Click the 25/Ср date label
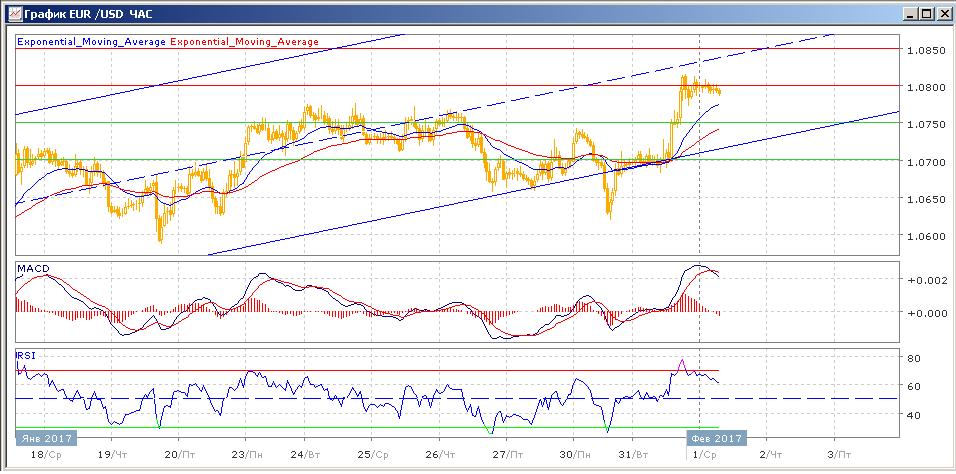The image size is (956, 474). [373, 455]
